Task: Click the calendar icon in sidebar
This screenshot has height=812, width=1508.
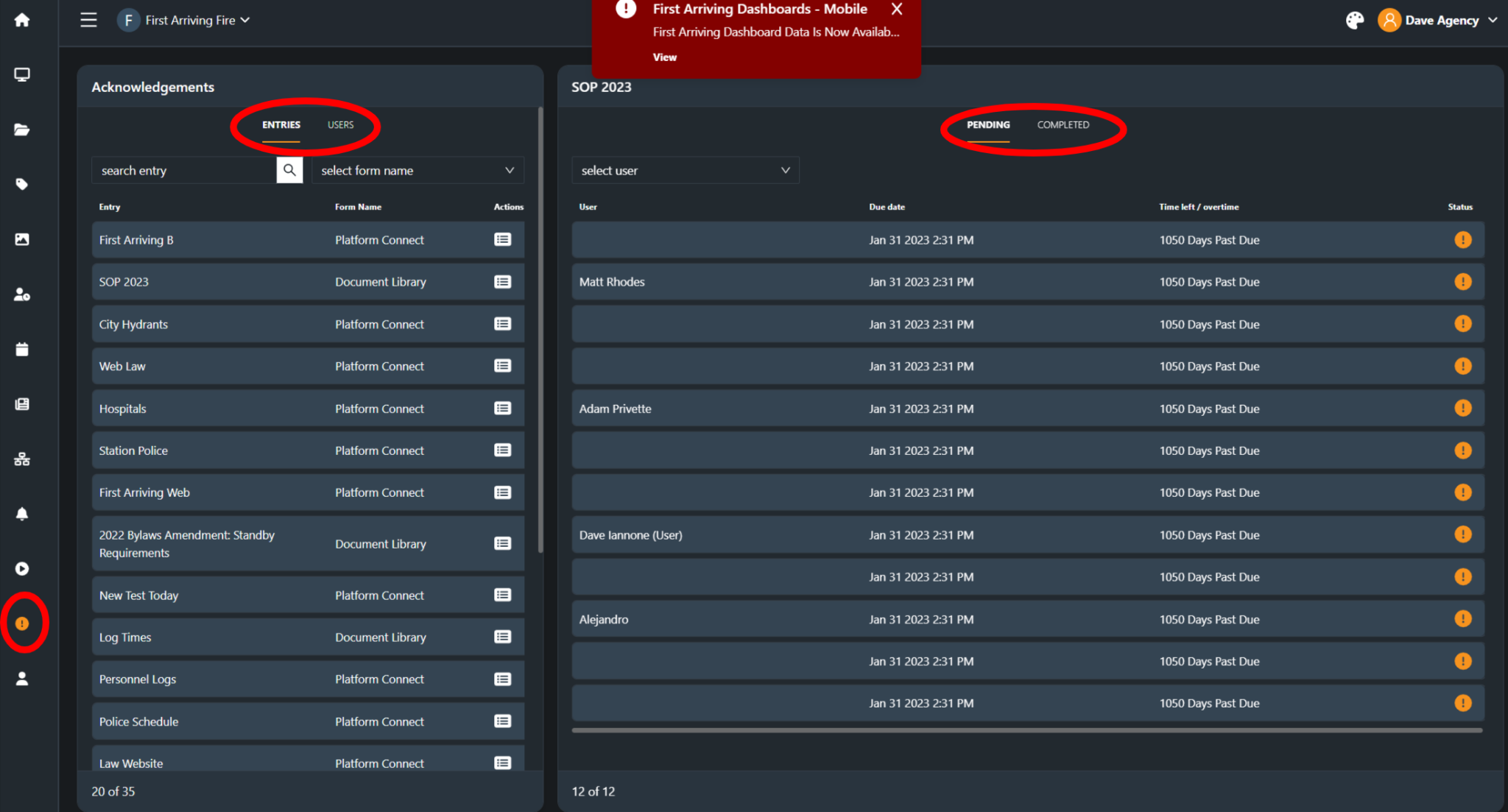Action: 22,349
